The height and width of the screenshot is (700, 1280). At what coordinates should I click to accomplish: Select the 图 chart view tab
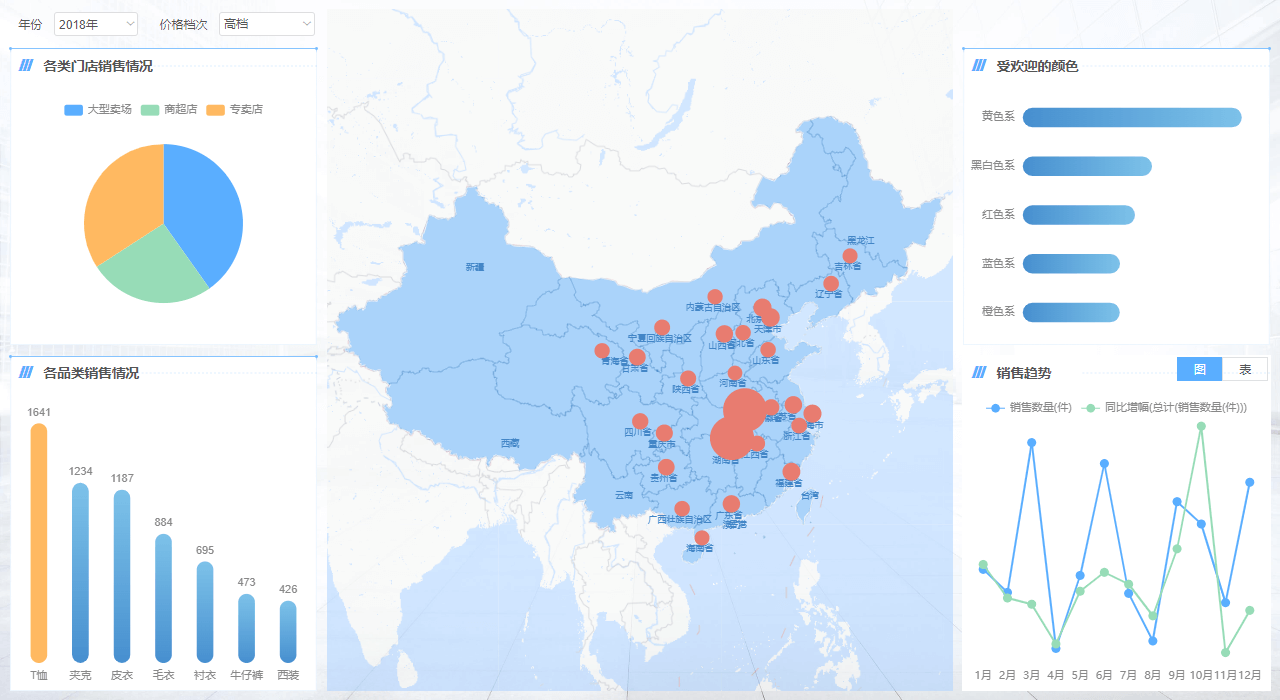pos(1200,369)
